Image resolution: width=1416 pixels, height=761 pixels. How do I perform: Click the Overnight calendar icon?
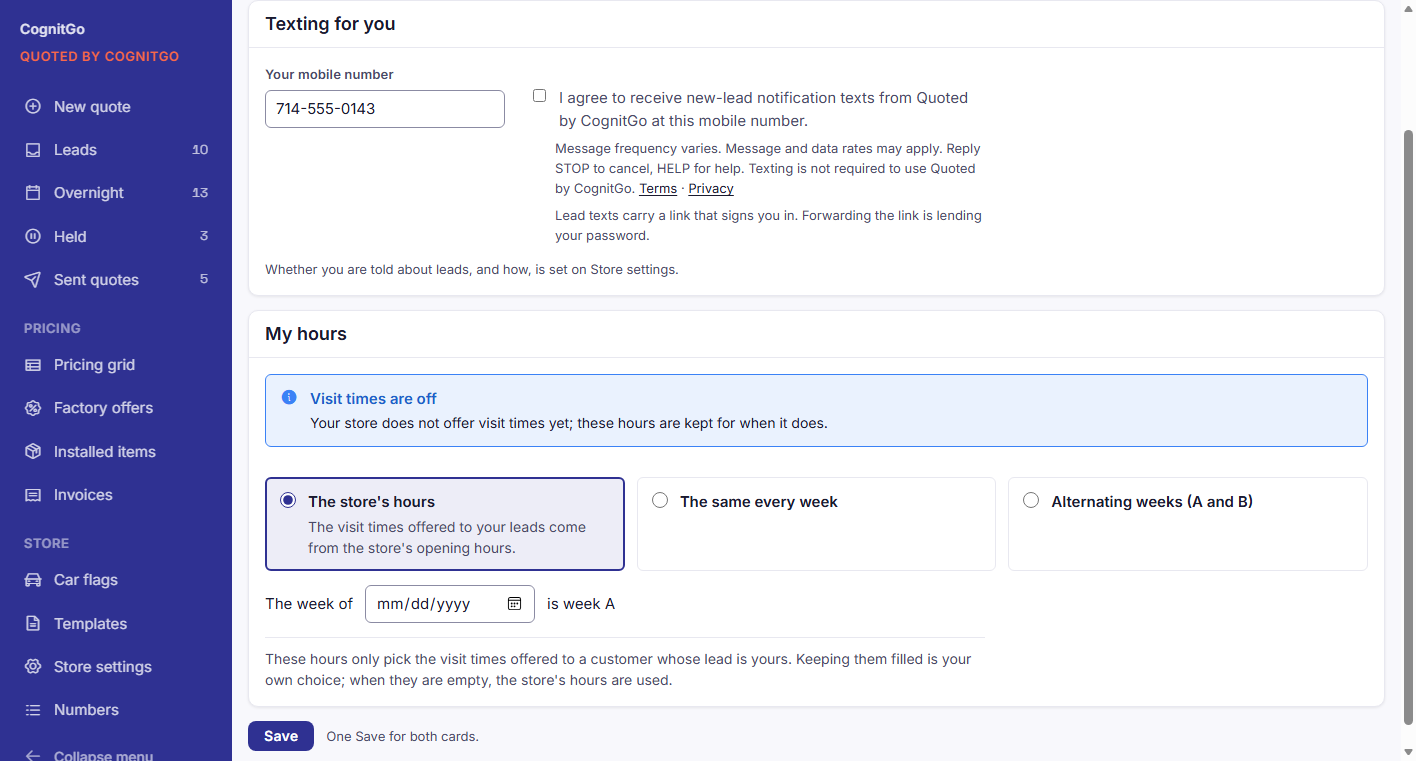click(x=33, y=193)
